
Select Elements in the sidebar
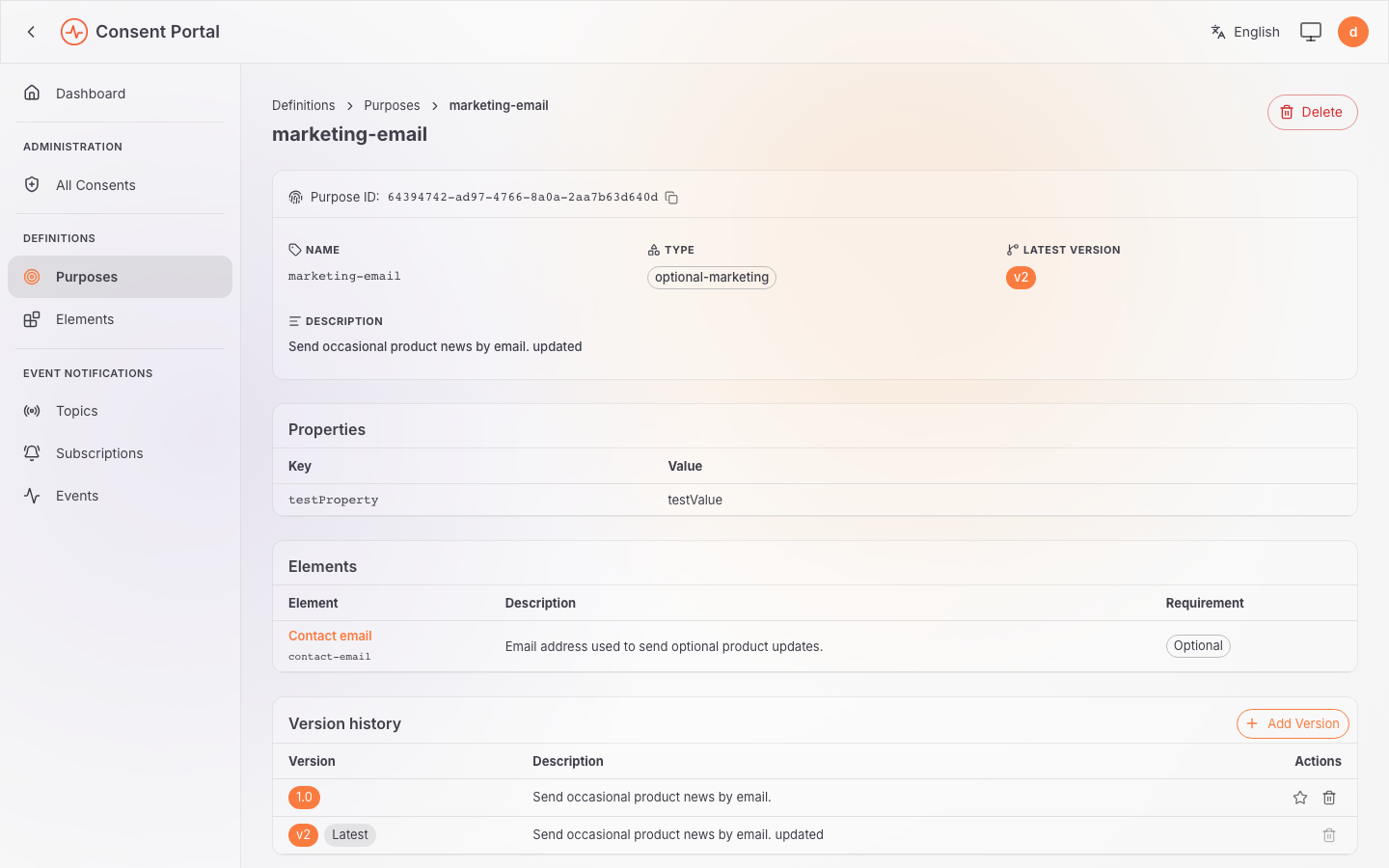(120, 319)
